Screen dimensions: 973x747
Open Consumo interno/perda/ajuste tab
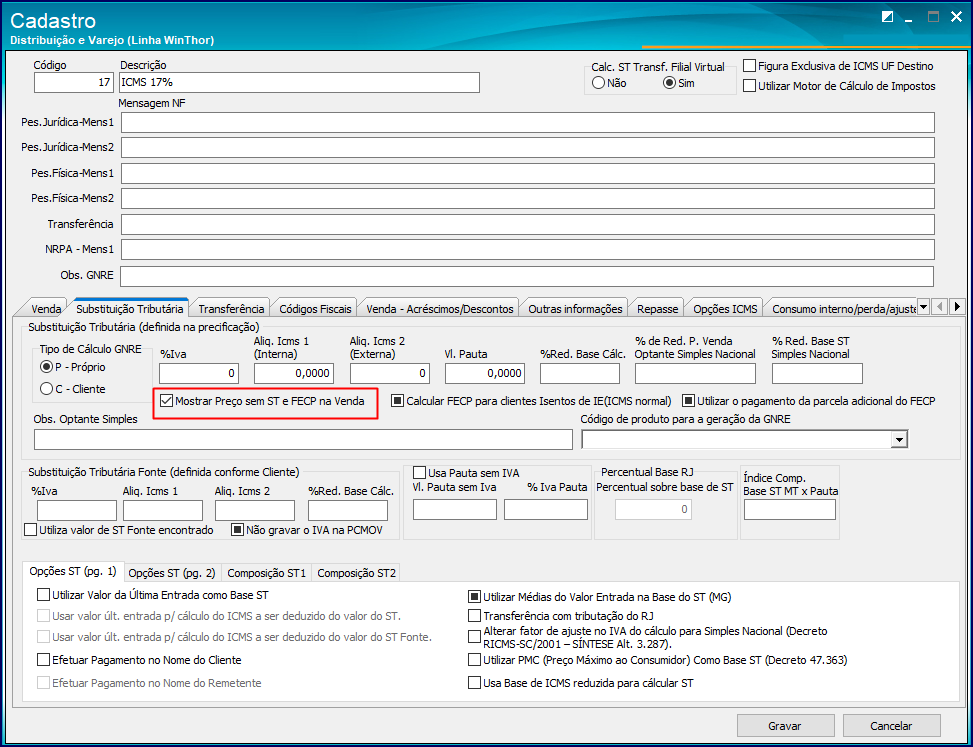coord(843,308)
